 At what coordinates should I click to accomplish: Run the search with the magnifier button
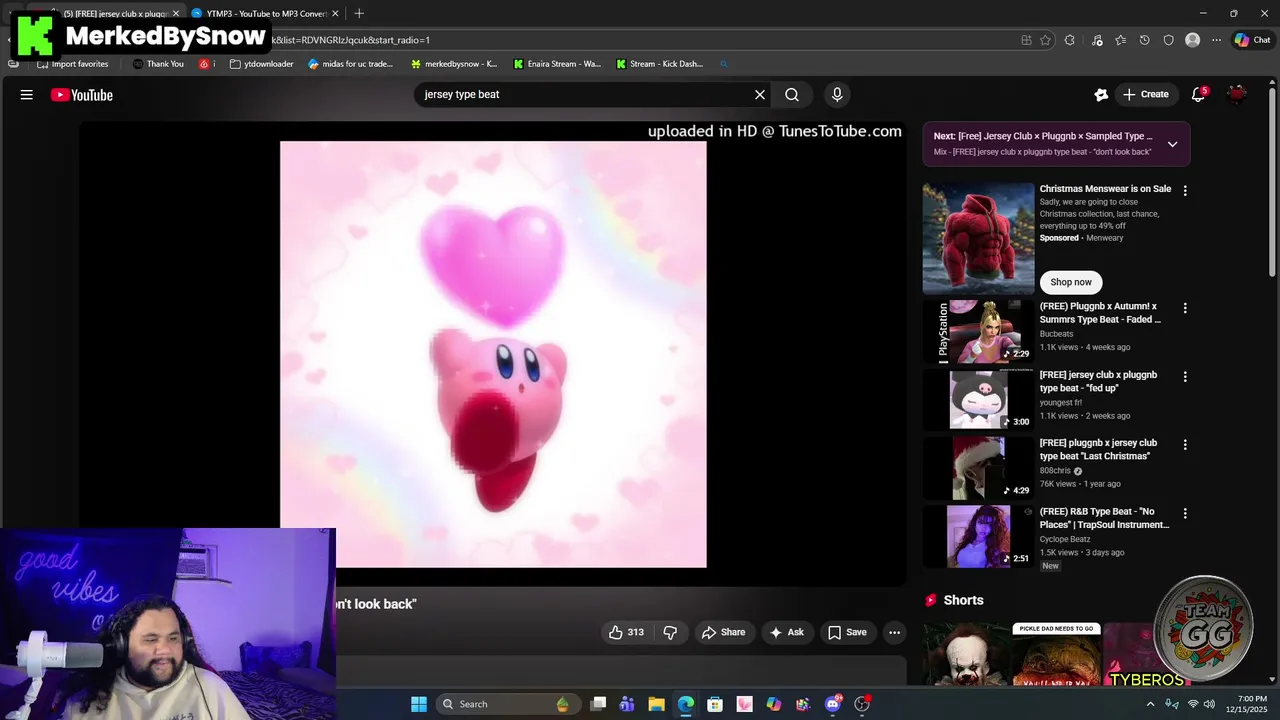[792, 95]
